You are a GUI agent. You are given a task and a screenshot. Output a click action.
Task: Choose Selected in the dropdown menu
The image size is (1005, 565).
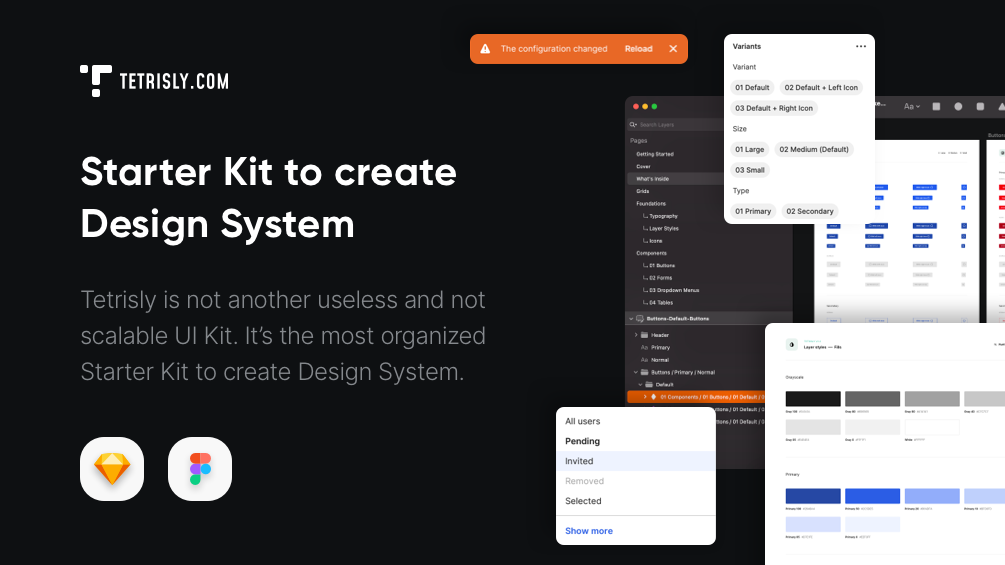tap(636, 501)
